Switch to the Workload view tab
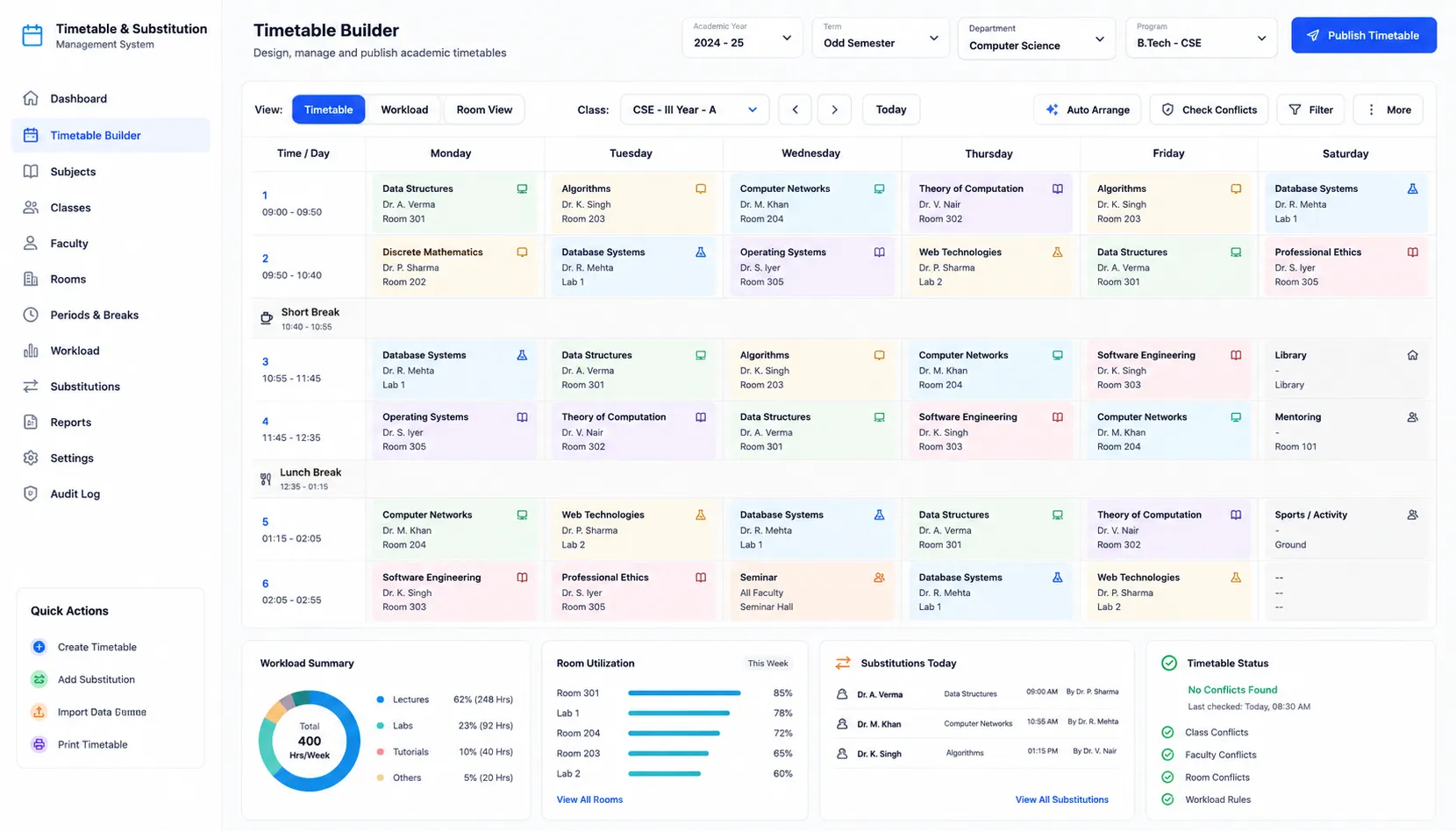 [404, 110]
